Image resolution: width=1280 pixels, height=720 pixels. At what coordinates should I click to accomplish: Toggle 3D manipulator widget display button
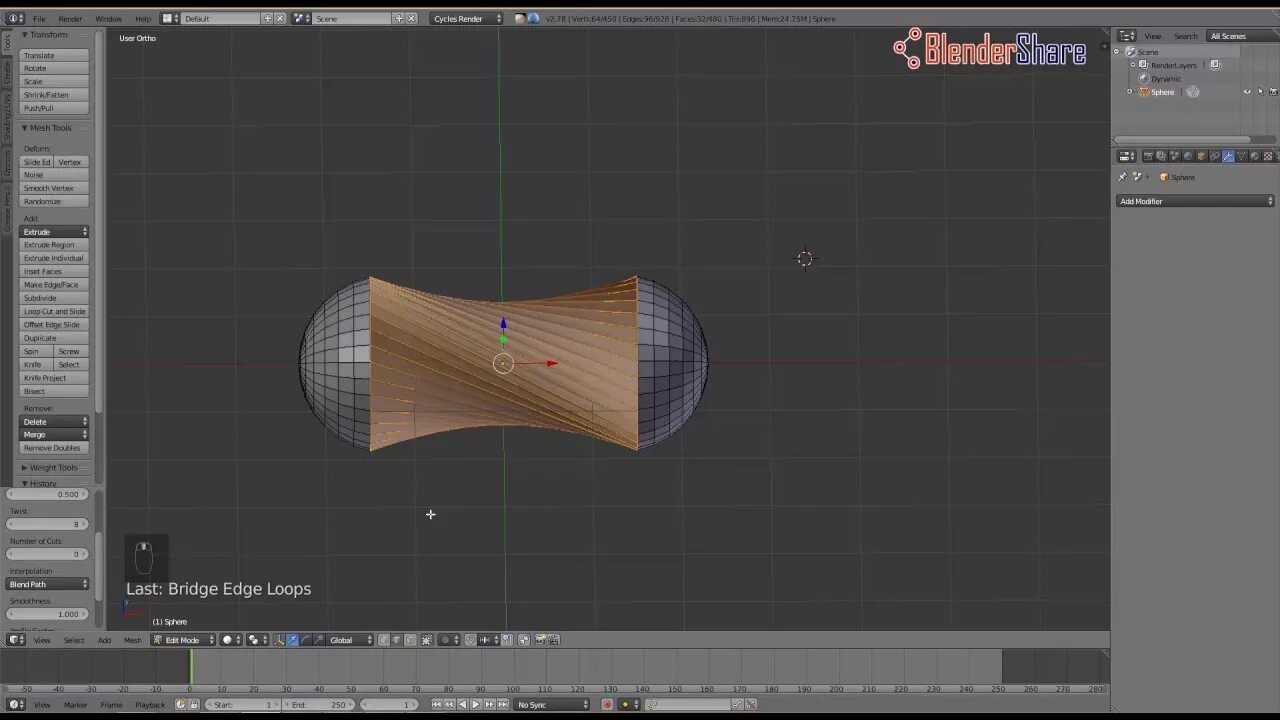(x=278, y=640)
